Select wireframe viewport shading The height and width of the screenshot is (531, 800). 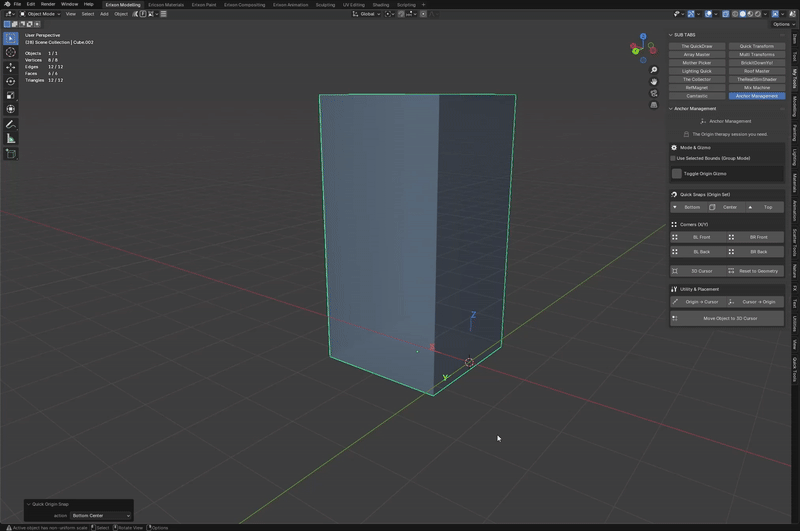pyautogui.click(x=735, y=14)
